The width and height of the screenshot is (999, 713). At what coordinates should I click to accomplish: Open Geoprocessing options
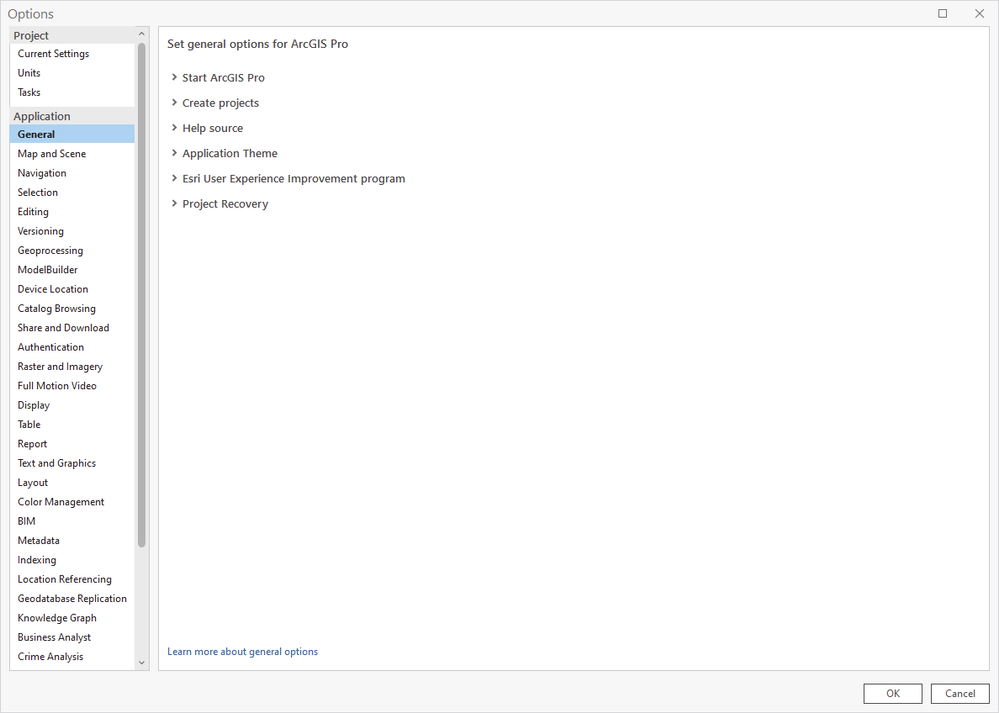pos(72,250)
